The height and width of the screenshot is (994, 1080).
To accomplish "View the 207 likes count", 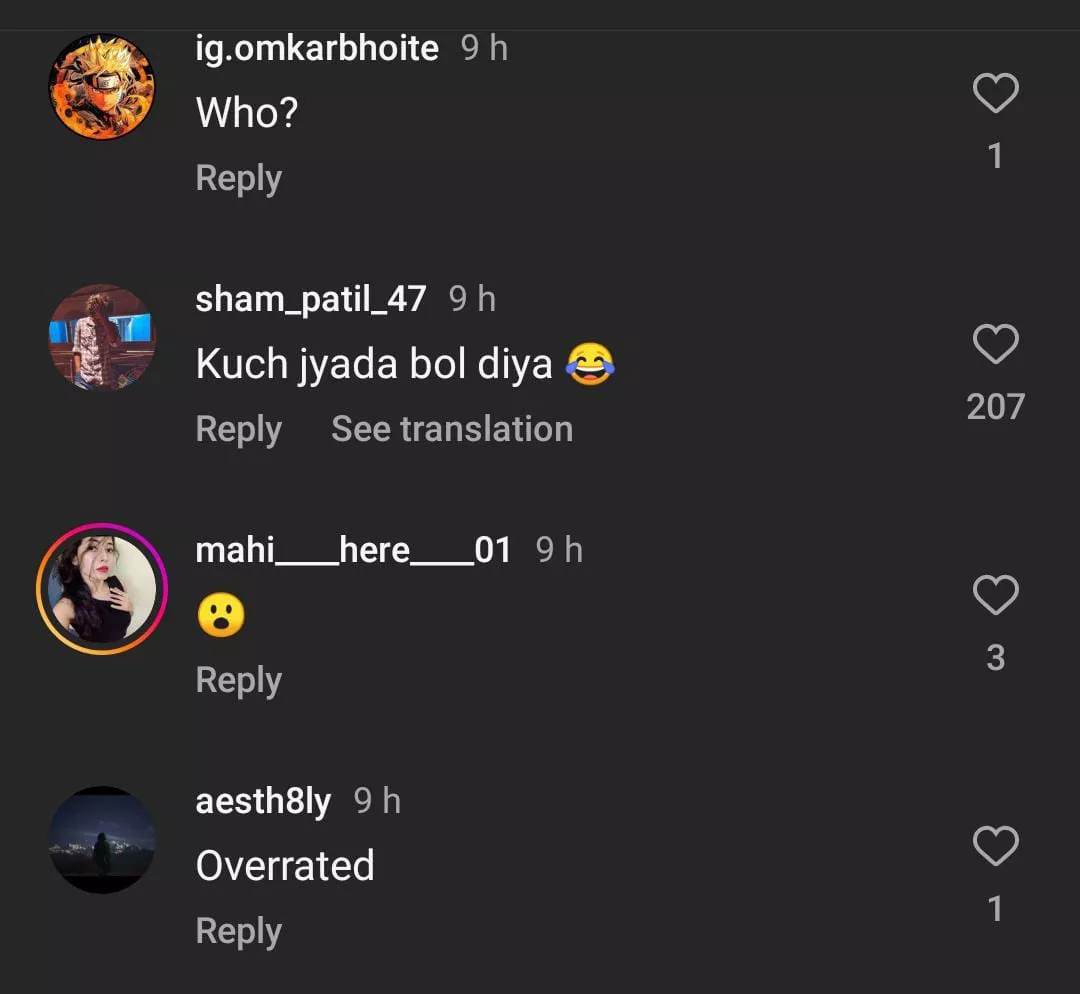I will [x=995, y=407].
